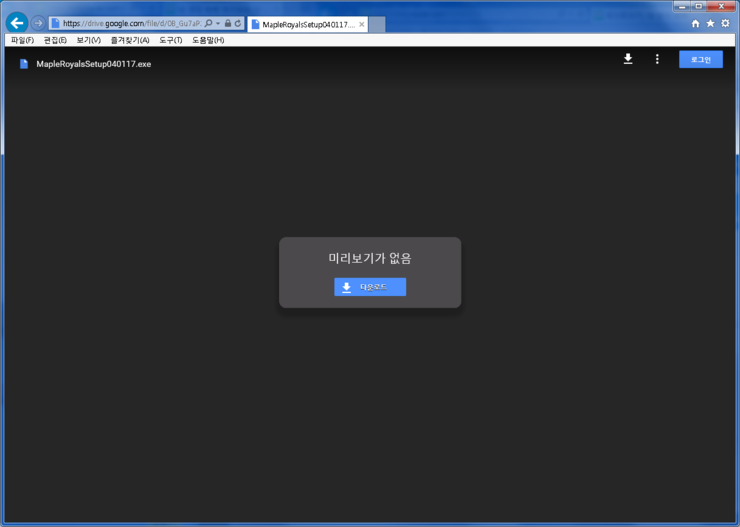The width and height of the screenshot is (740, 527).
Task: Open the three-dot more actions menu
Action: pyautogui.click(x=657, y=59)
